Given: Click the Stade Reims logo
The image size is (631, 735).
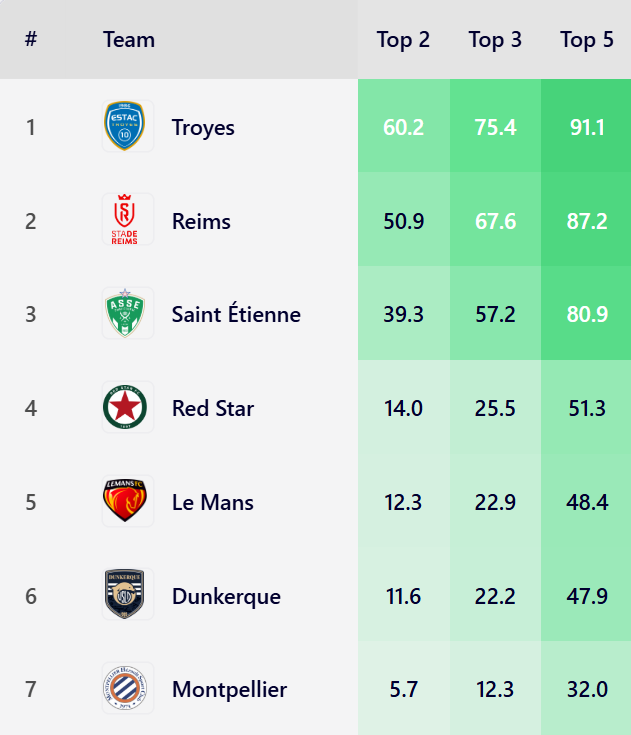Looking at the screenshot, I should coord(128,220).
